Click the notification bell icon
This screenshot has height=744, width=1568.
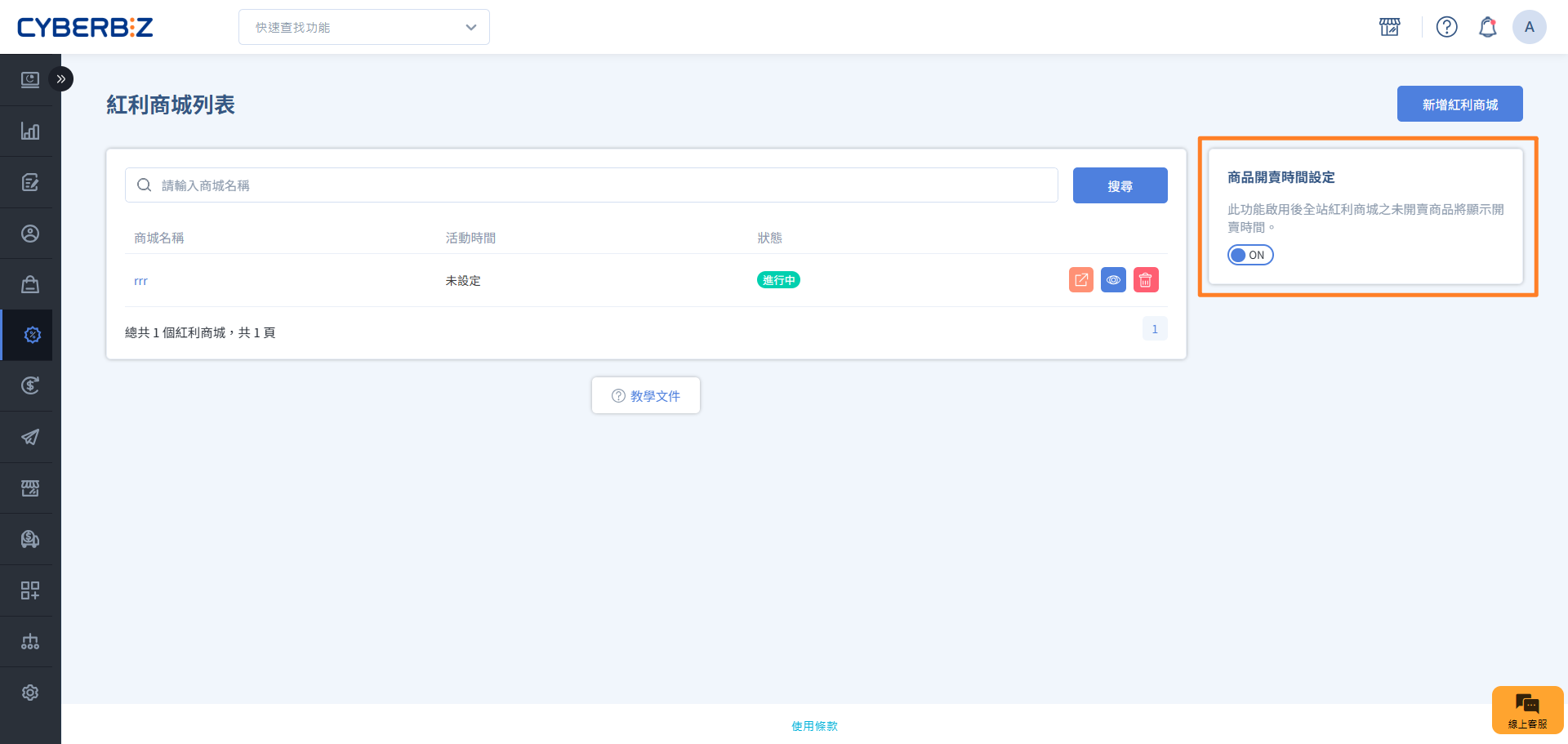coord(1487,27)
